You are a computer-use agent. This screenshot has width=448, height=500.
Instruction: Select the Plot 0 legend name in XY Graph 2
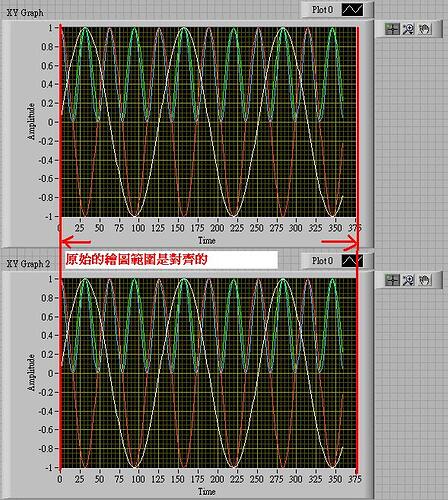coord(322,261)
